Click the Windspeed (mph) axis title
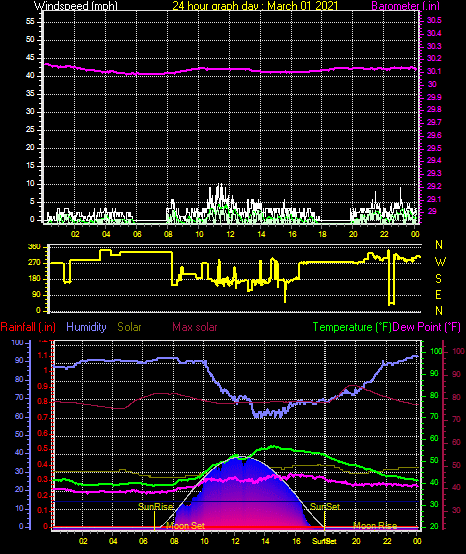Viewport: 466px width, 554px height. click(x=76, y=5)
